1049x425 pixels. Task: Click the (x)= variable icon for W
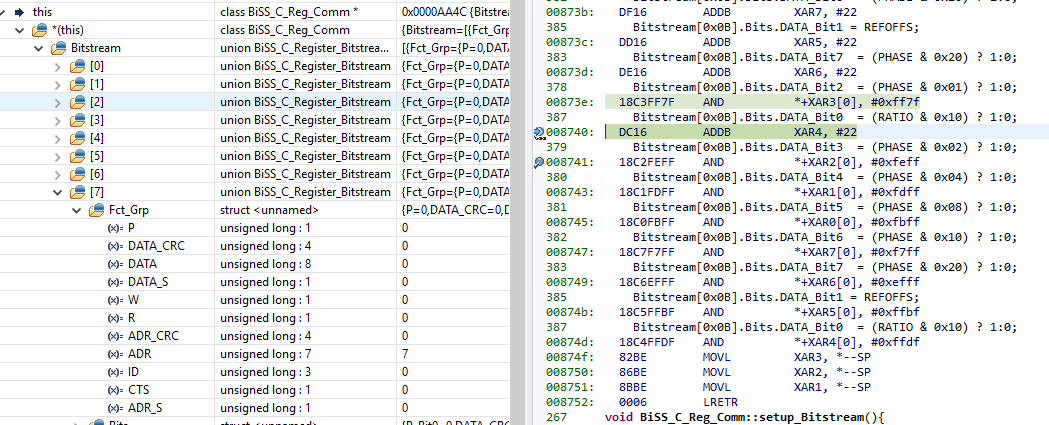coord(115,300)
